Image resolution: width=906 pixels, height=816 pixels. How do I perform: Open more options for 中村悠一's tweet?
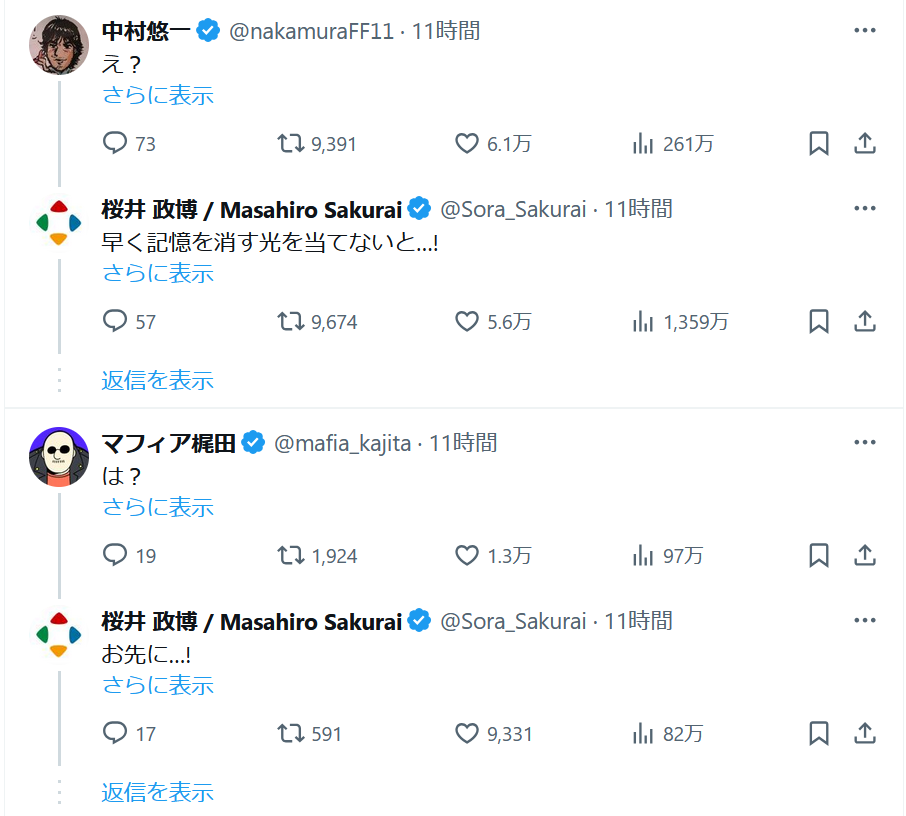point(865,30)
